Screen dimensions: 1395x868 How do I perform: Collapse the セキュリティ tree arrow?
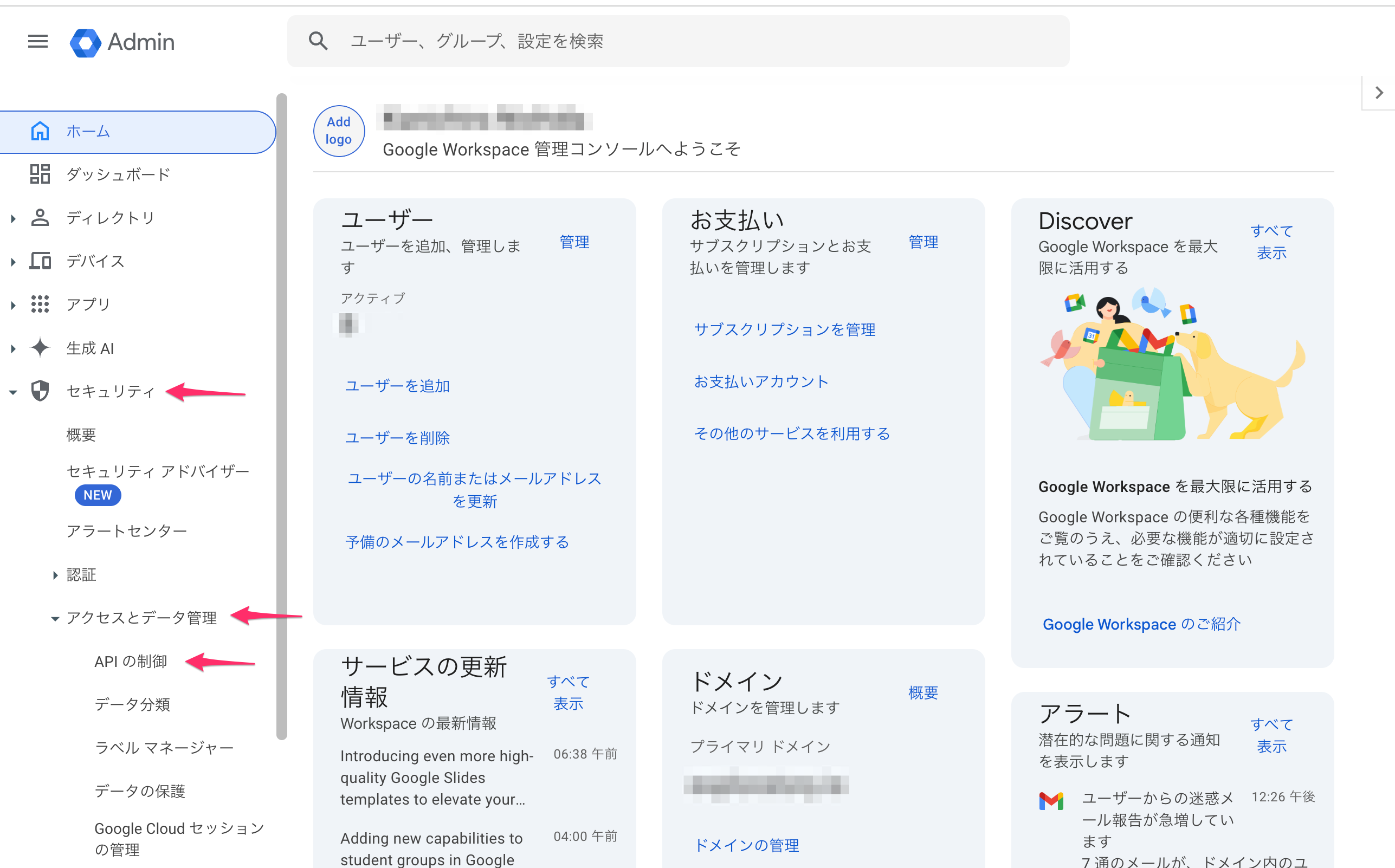coord(13,392)
